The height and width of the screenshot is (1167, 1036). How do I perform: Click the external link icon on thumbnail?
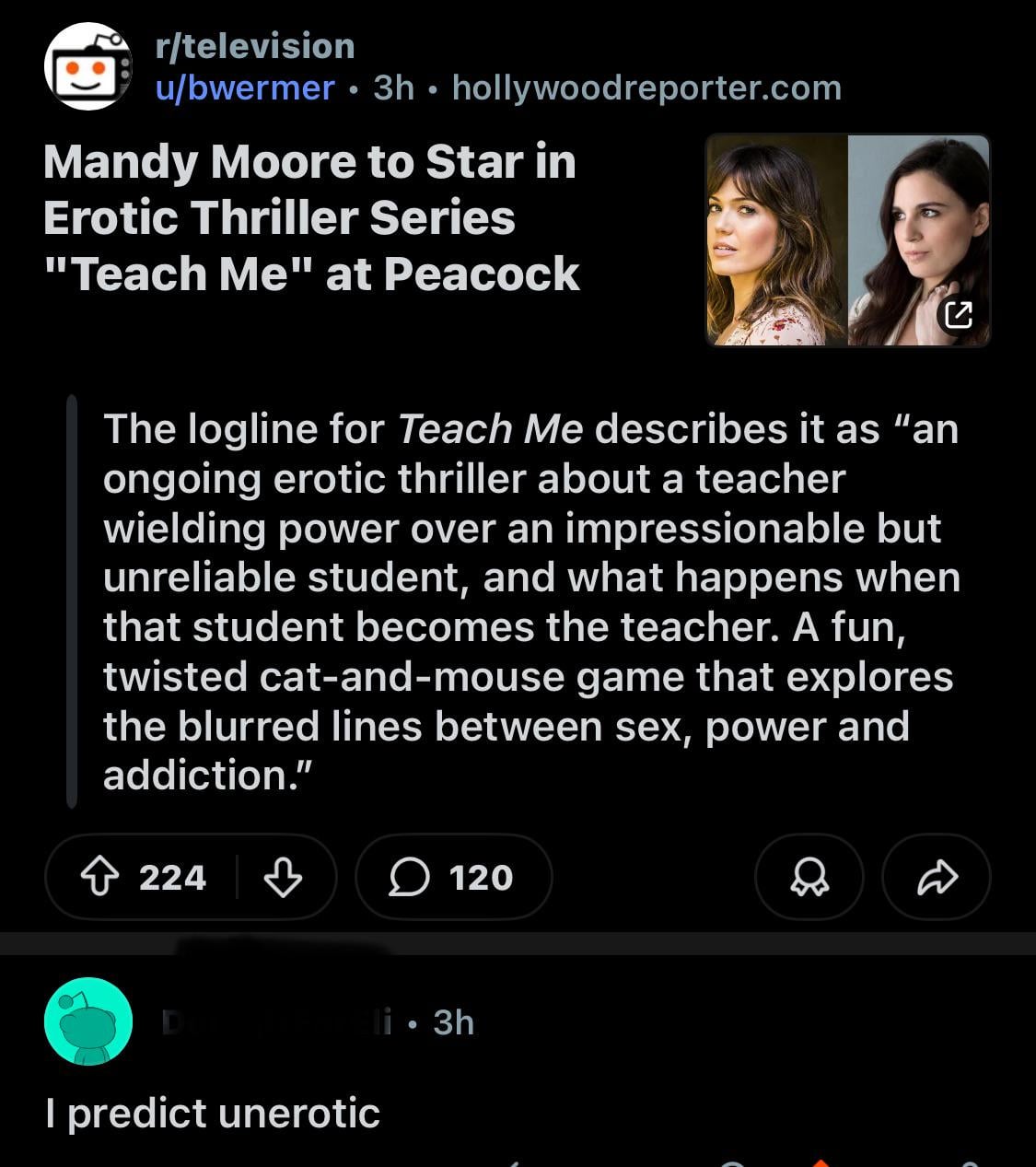tap(959, 315)
